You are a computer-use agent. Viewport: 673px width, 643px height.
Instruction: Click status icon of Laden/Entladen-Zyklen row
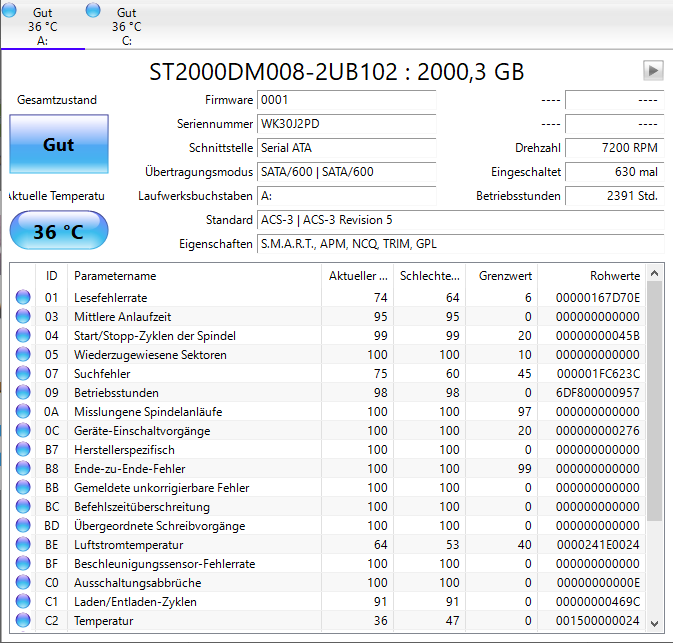(23, 601)
